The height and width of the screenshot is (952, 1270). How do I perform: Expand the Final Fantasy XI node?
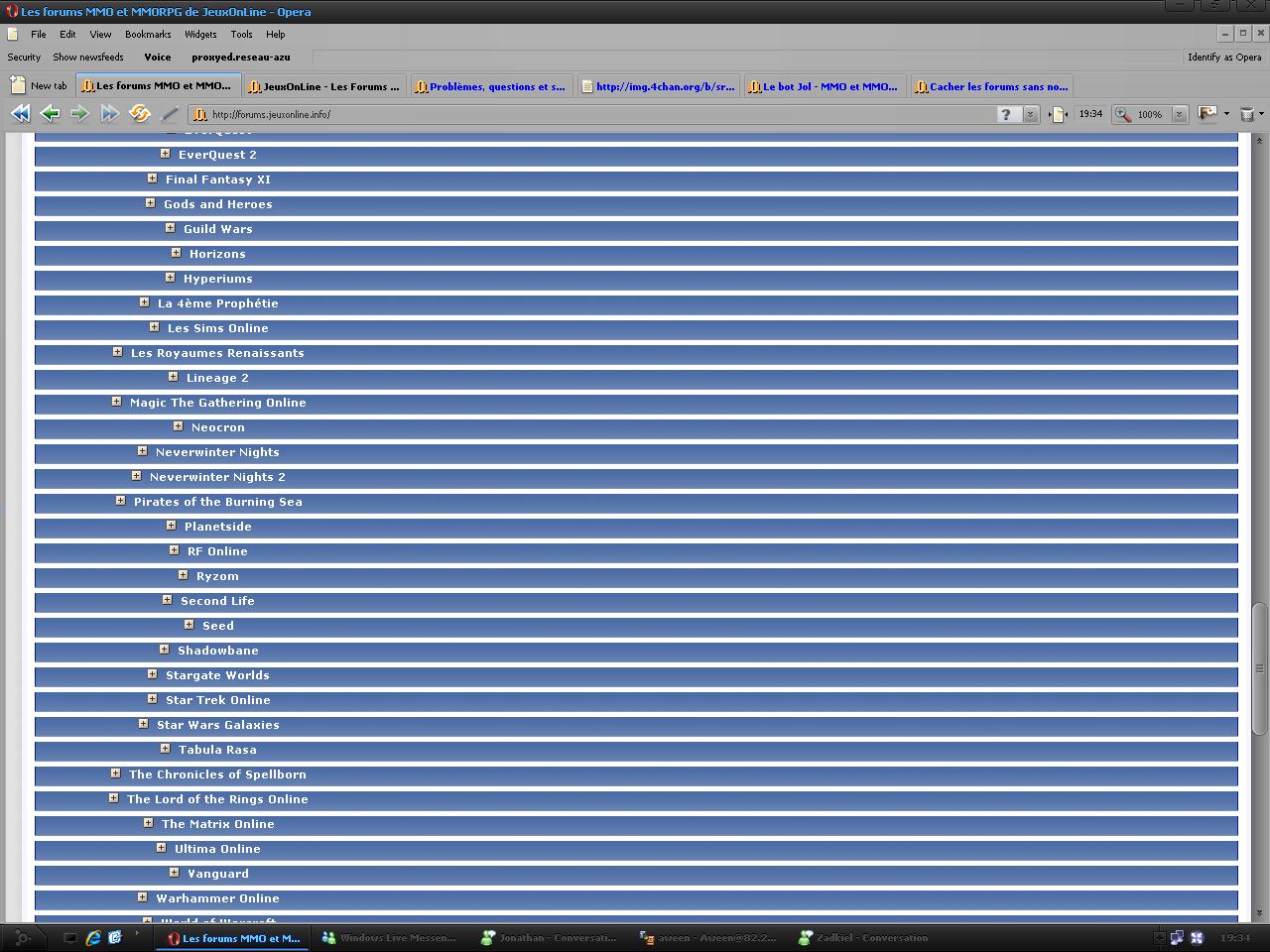153,178
